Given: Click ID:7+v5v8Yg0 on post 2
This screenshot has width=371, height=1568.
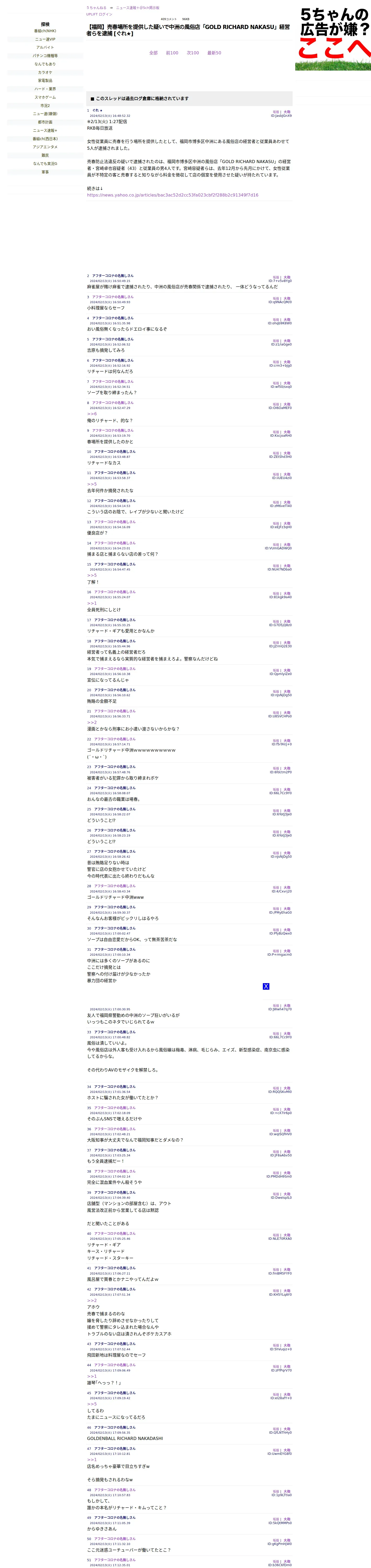Looking at the screenshot, I should click(x=280, y=281).
